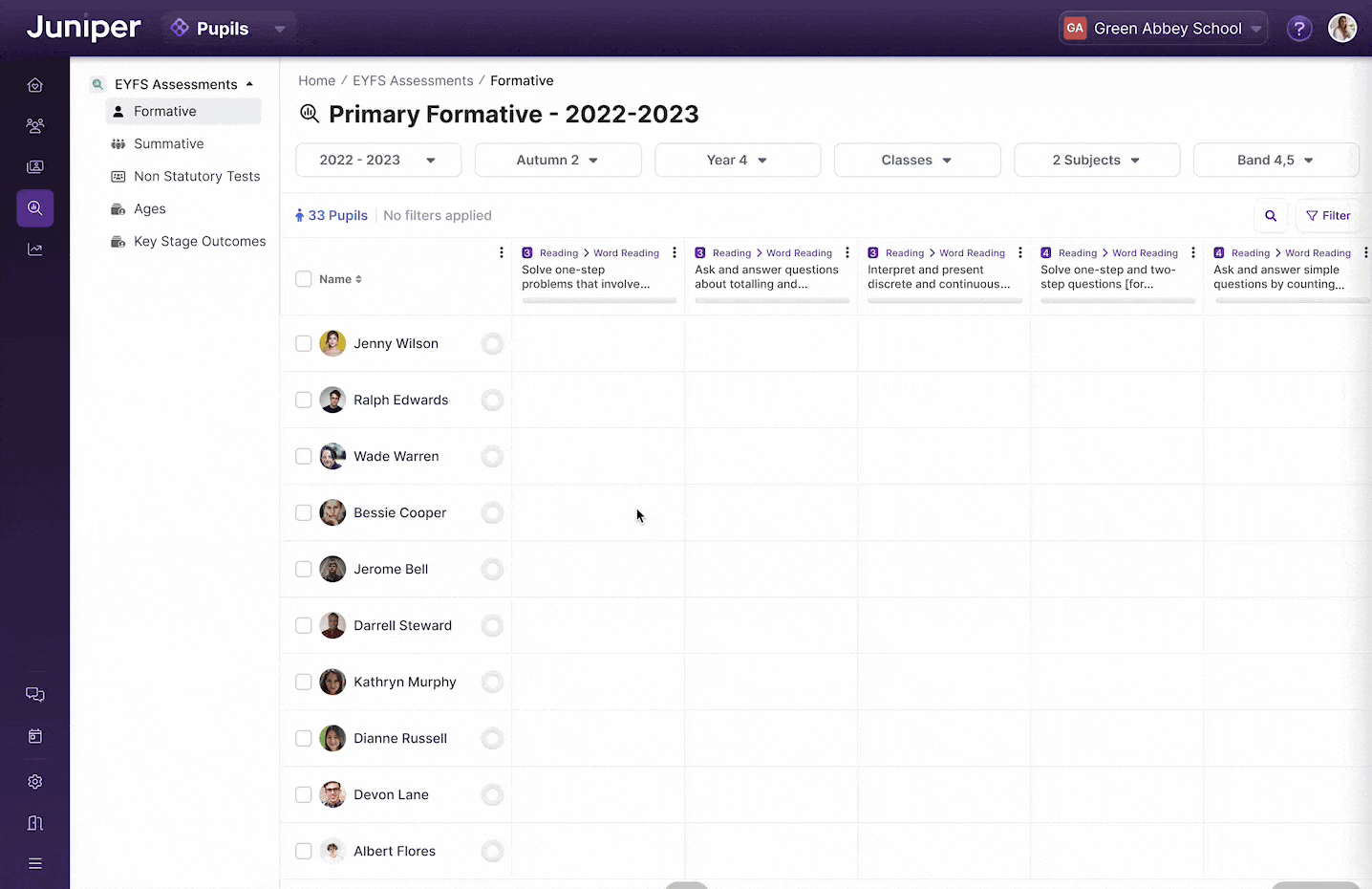This screenshot has height=889, width=1372.
Task: Click the home icon in left sidebar
Action: [x=35, y=85]
